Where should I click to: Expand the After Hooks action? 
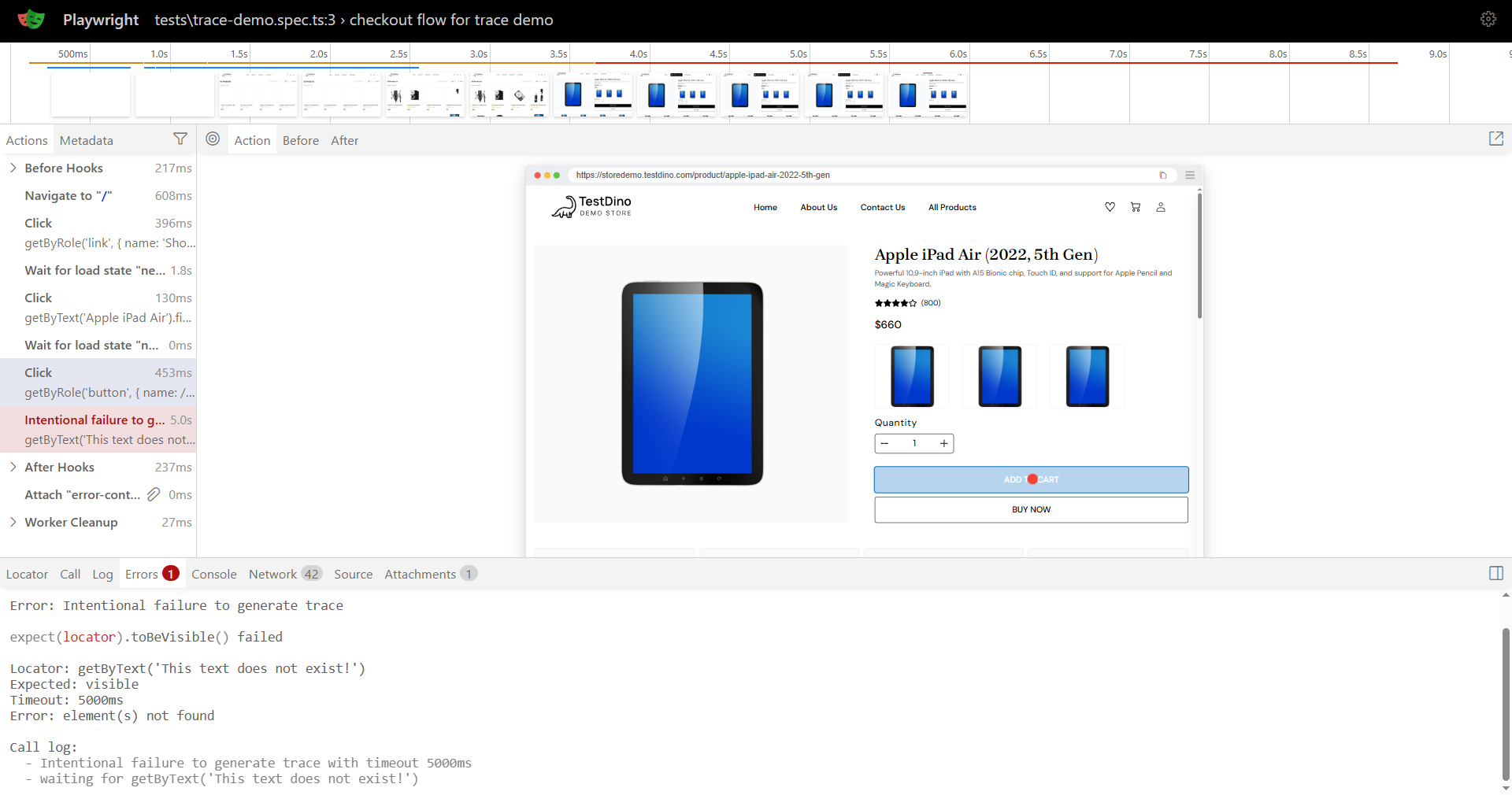click(x=13, y=467)
